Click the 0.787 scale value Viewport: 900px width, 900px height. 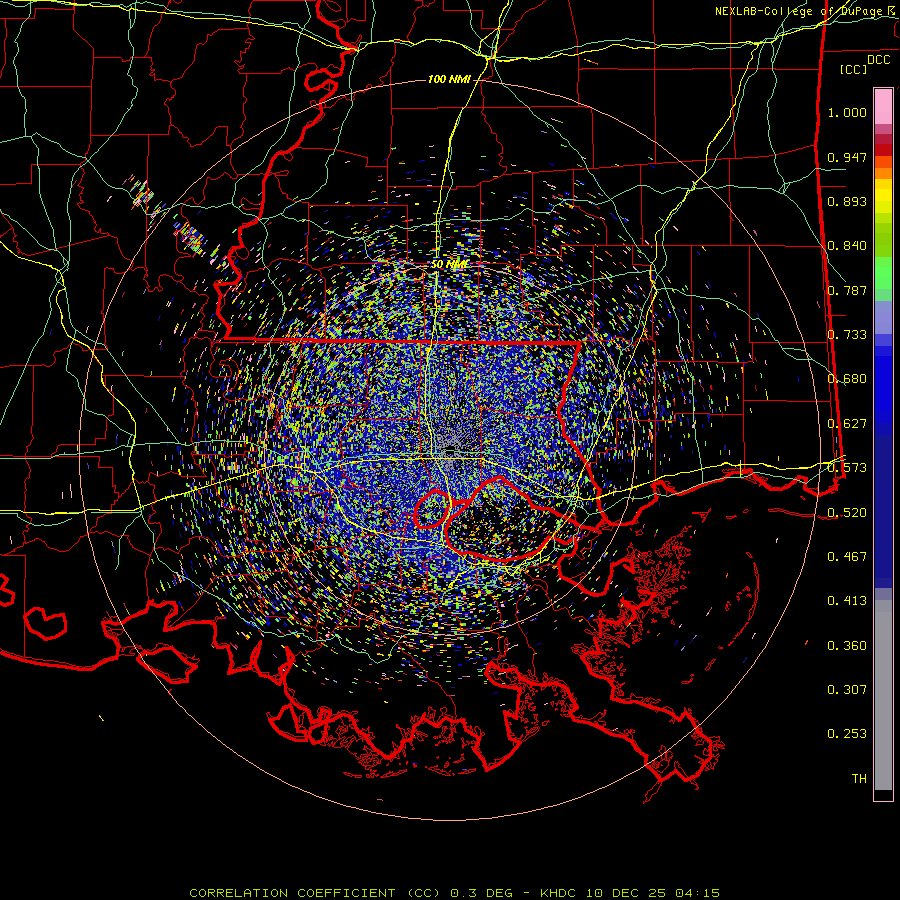point(847,290)
